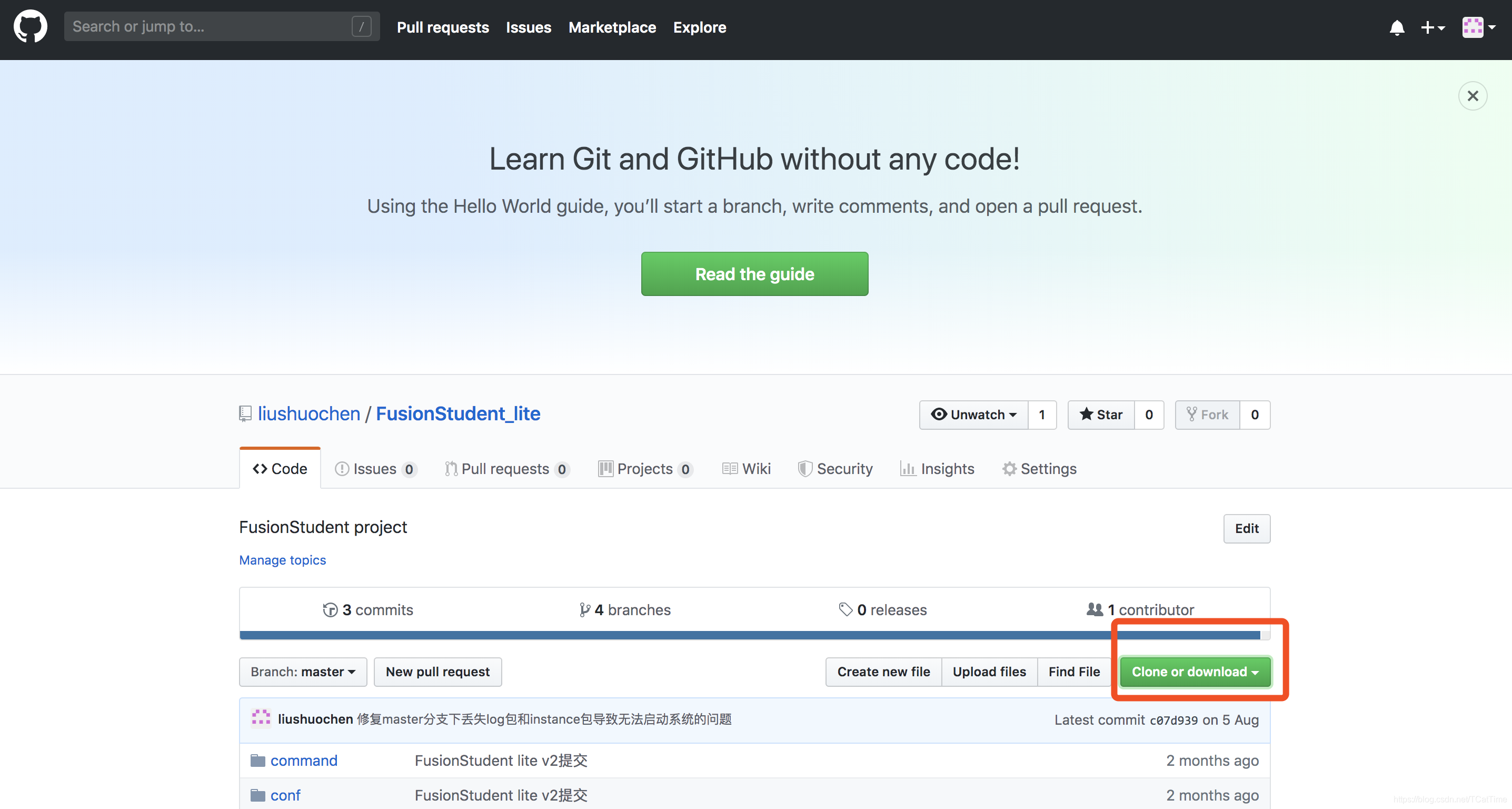Viewport: 1512px width, 809px height.
Task: Open the Insights graph tab
Action: (x=937, y=468)
